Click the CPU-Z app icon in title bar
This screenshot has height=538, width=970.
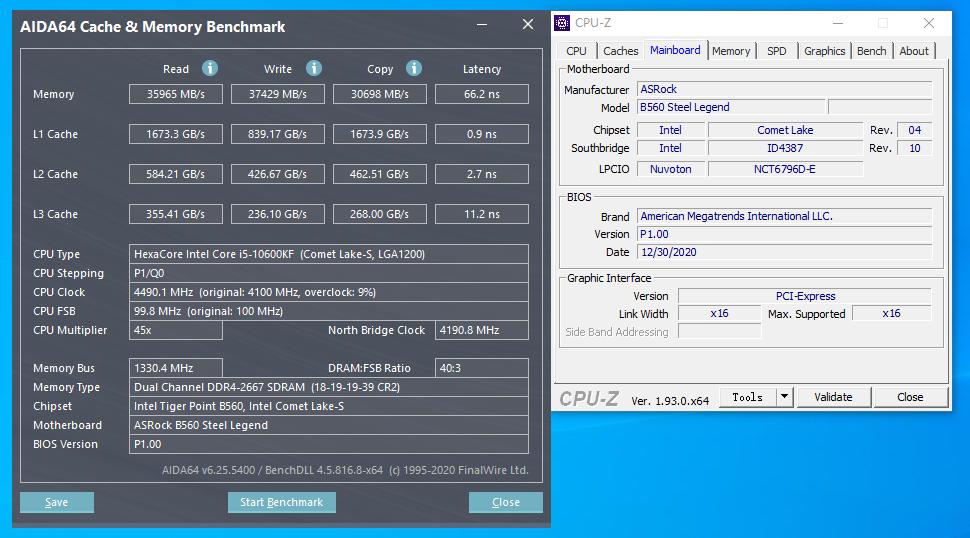coord(563,23)
